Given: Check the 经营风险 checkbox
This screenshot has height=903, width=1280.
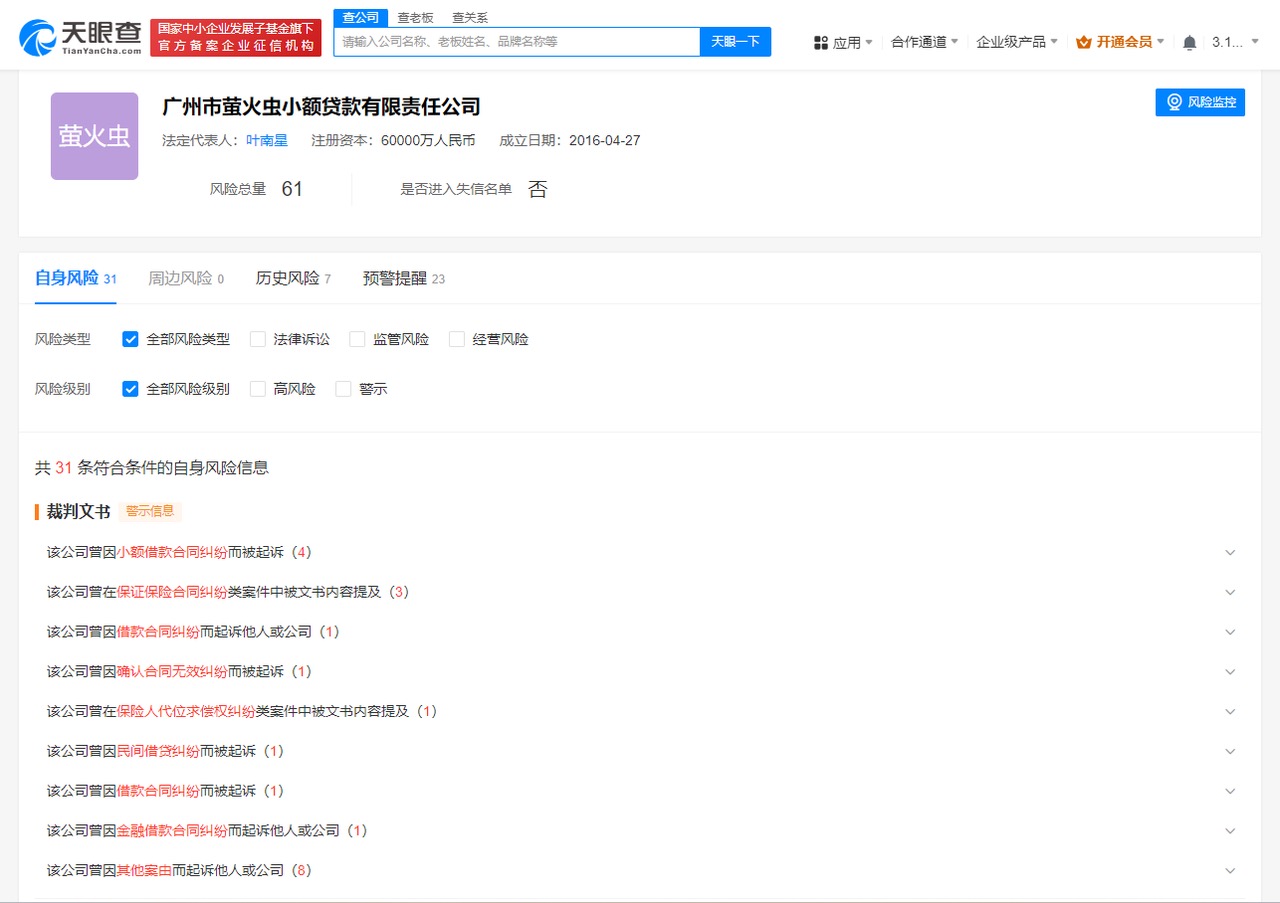Looking at the screenshot, I should point(457,339).
